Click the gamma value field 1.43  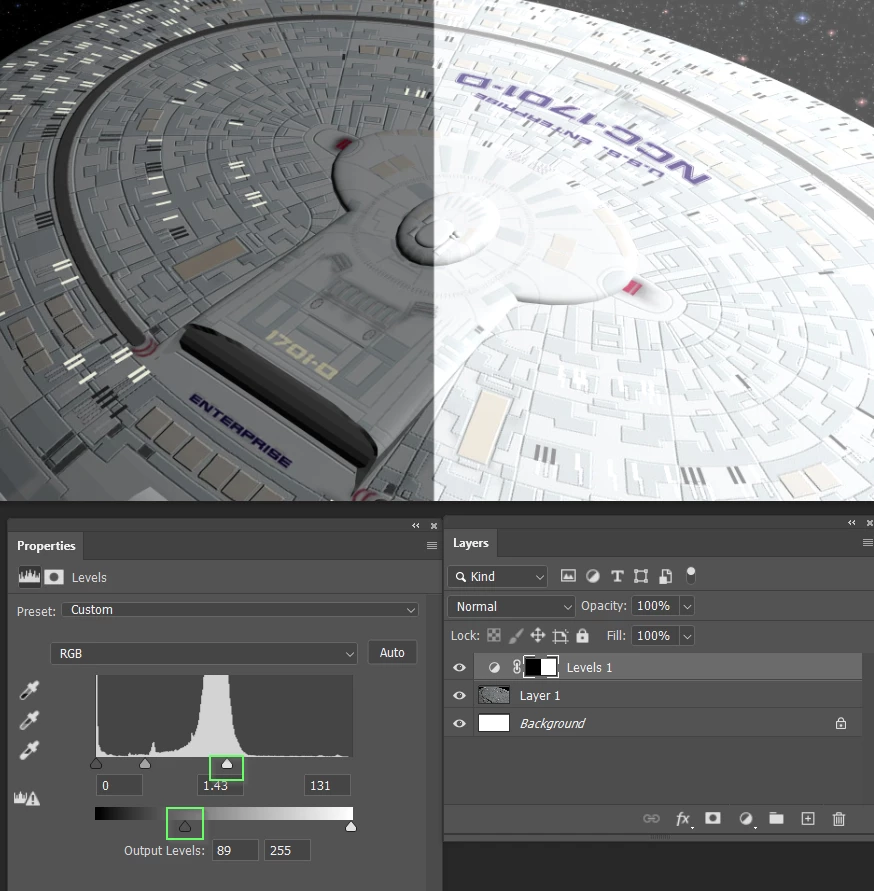220,785
